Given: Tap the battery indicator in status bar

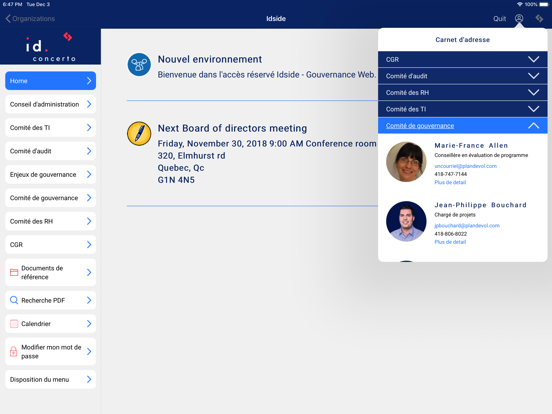Looking at the screenshot, I should click(544, 4).
